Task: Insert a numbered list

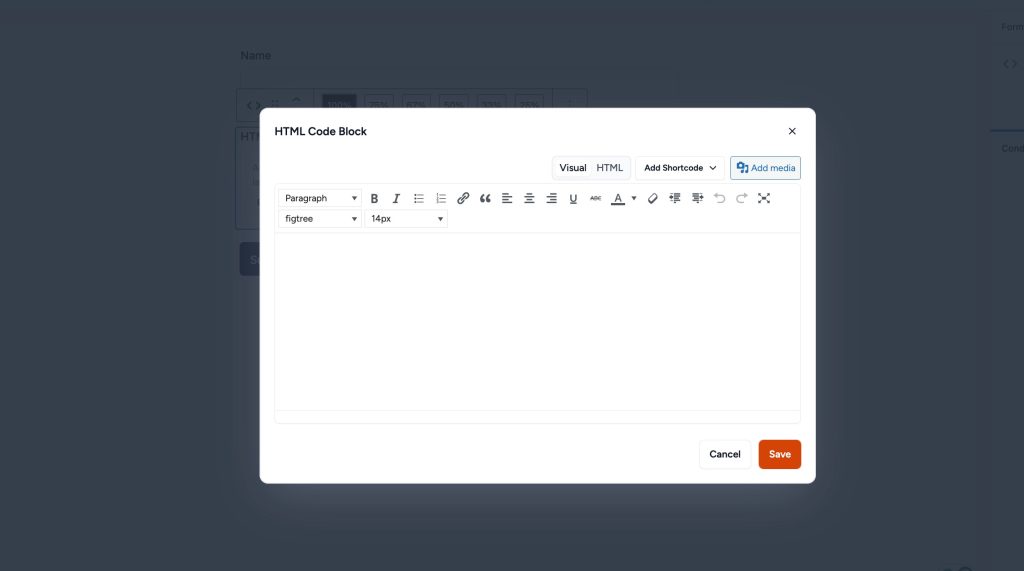Action: coord(441,198)
